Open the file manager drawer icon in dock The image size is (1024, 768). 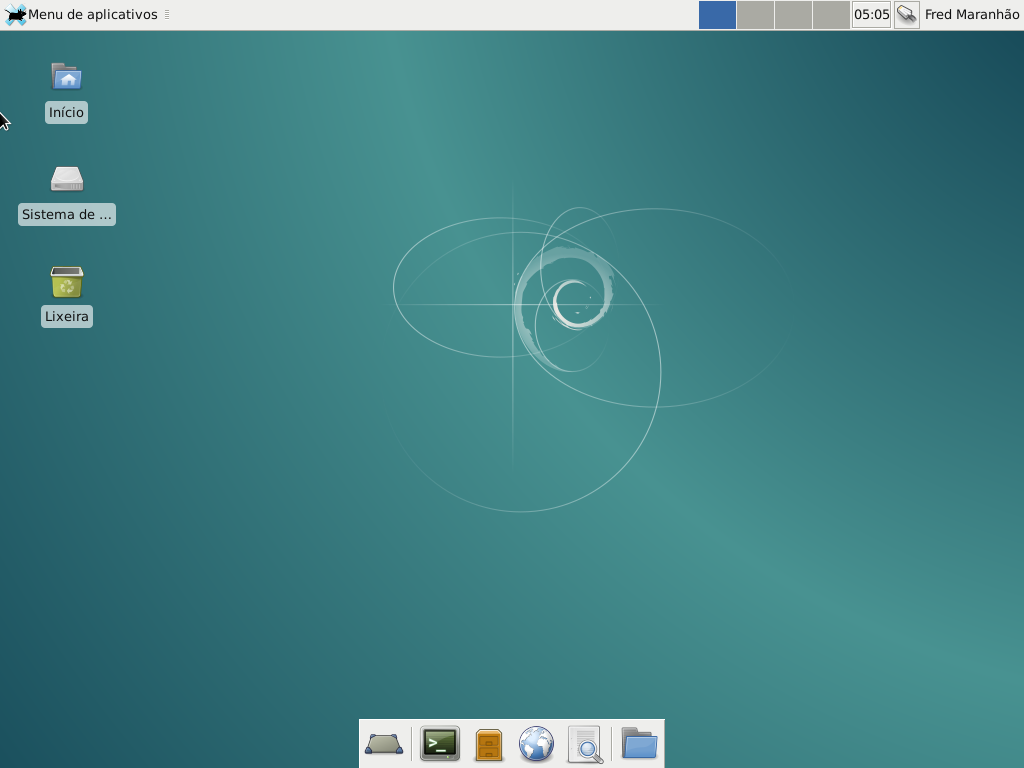click(488, 744)
